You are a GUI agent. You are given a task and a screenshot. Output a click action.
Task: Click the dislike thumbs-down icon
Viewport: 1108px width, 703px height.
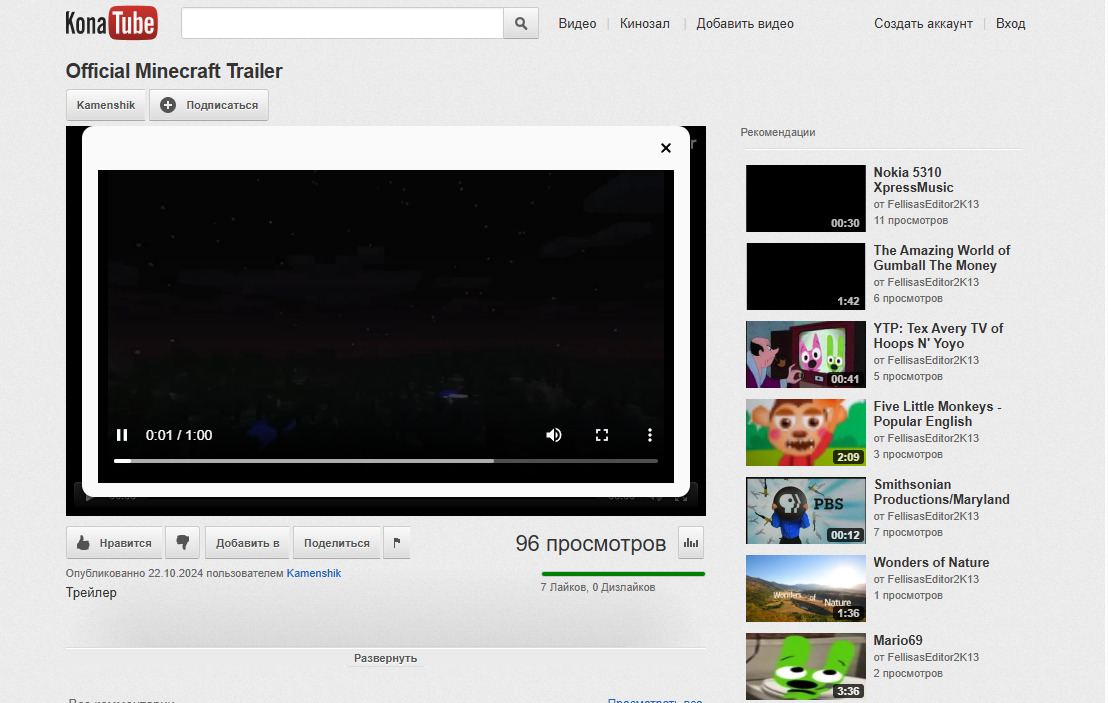click(x=183, y=543)
